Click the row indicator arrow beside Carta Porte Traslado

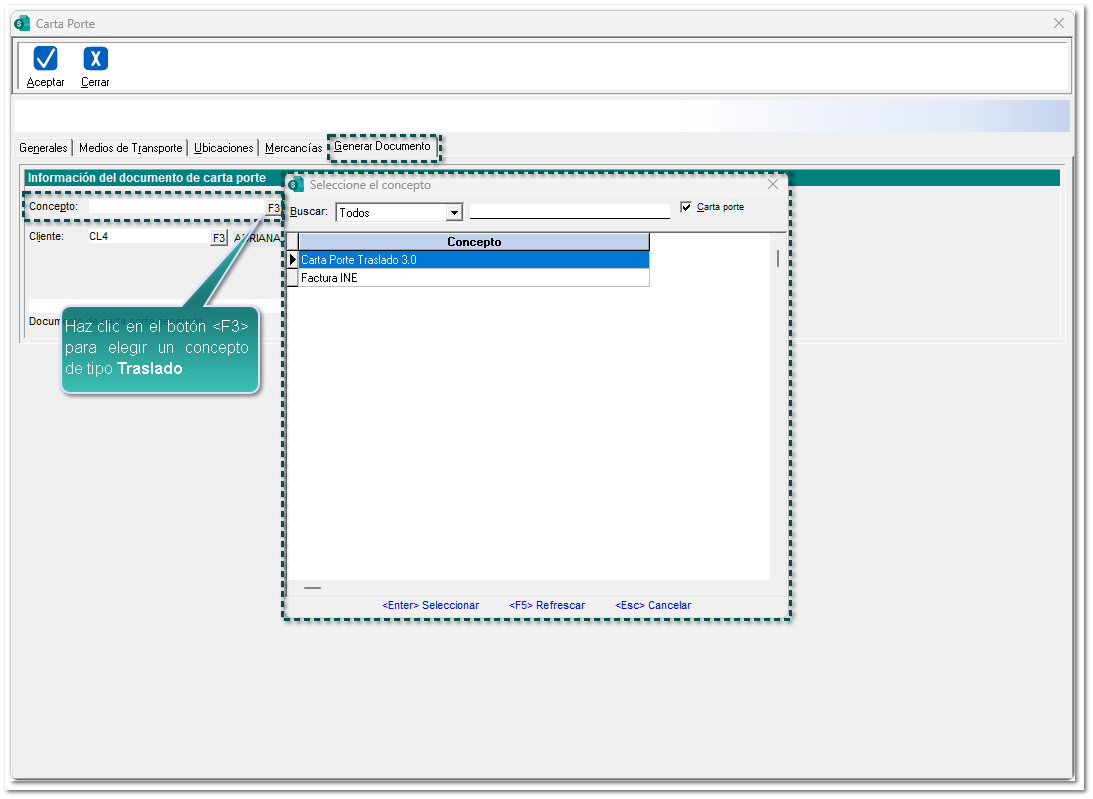tap(293, 260)
